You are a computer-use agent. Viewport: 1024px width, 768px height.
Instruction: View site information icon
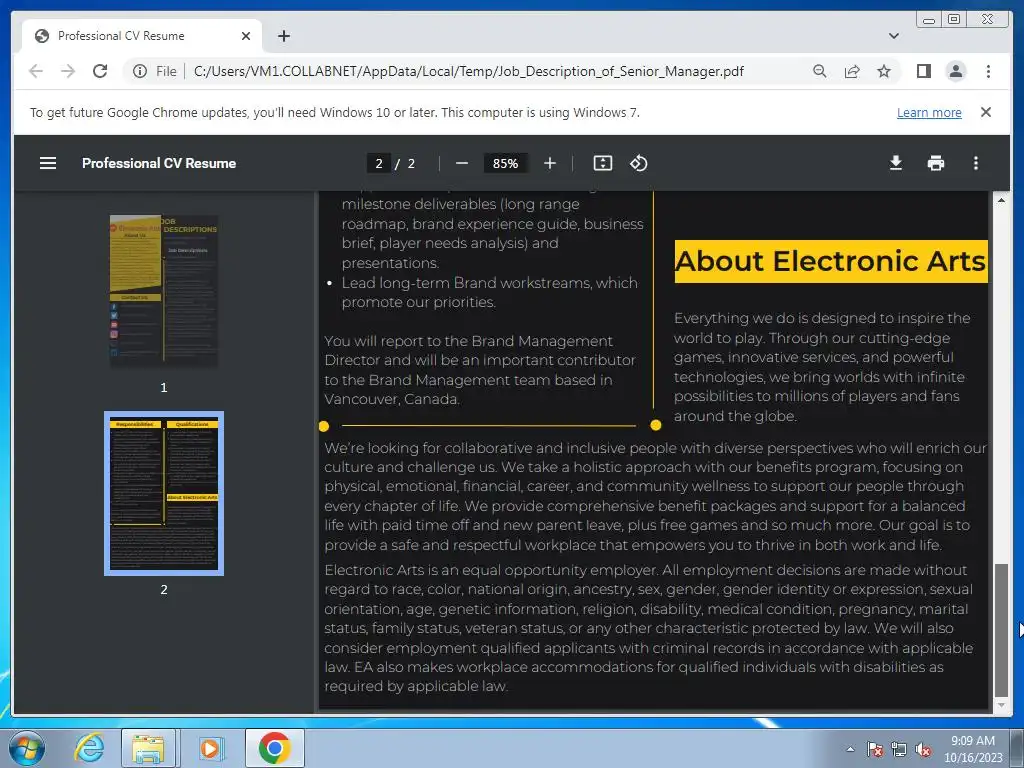(x=140, y=71)
